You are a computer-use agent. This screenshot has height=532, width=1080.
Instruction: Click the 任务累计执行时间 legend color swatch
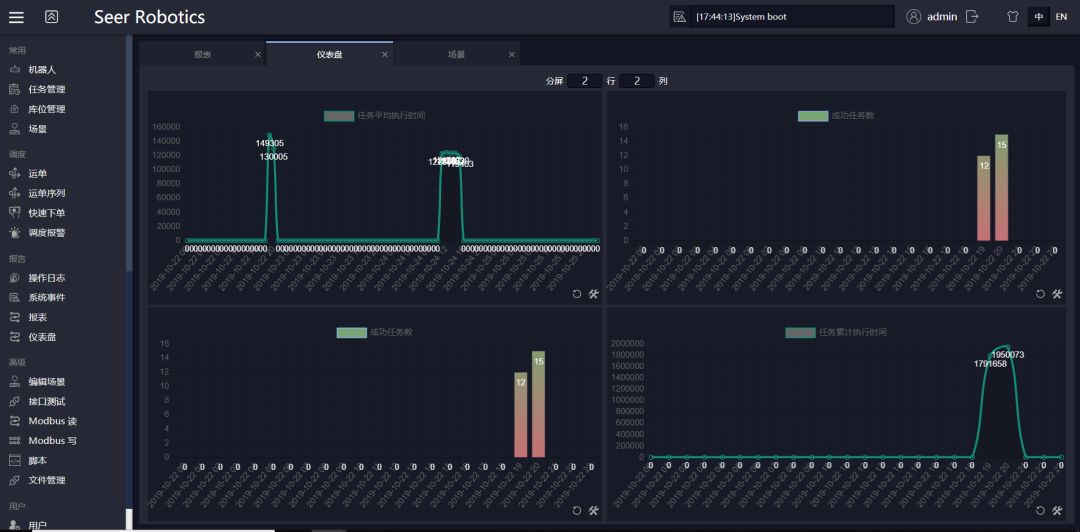point(800,332)
